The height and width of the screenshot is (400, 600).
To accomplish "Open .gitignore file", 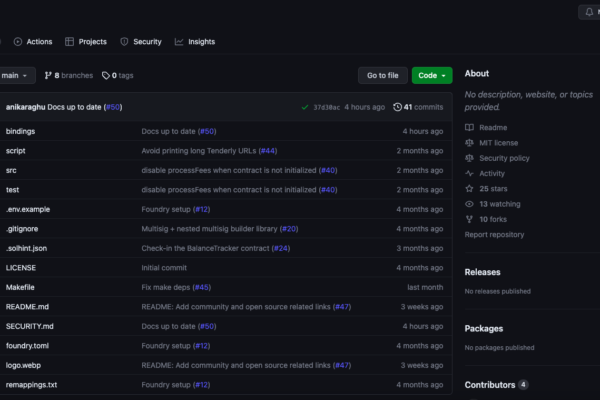I will 22,229.
